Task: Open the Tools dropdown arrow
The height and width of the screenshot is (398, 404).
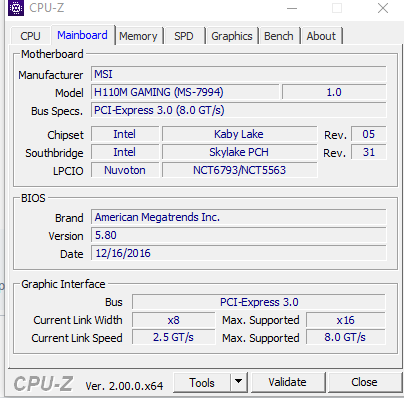Action: pos(238,382)
